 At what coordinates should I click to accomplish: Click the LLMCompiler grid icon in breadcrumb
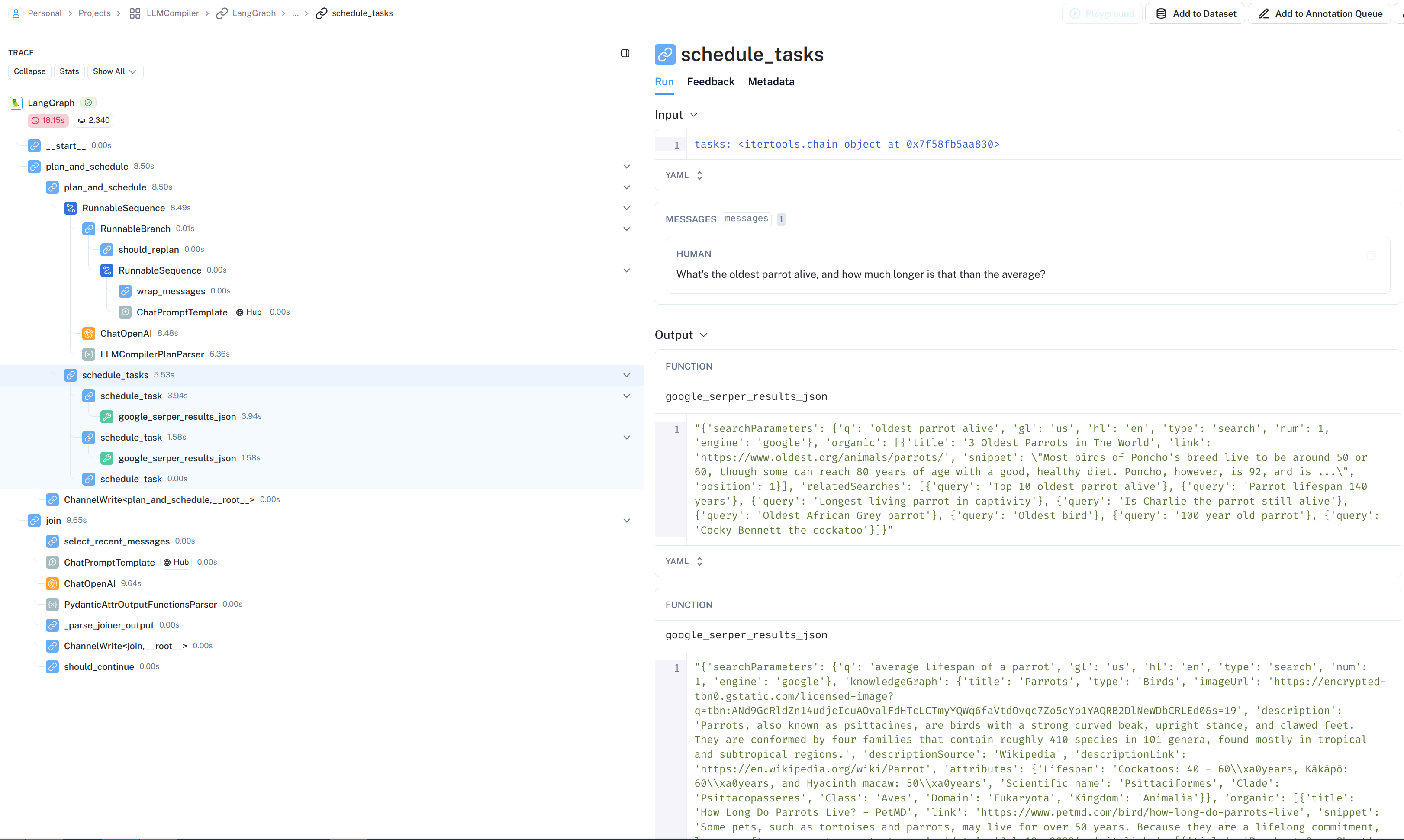click(x=135, y=13)
